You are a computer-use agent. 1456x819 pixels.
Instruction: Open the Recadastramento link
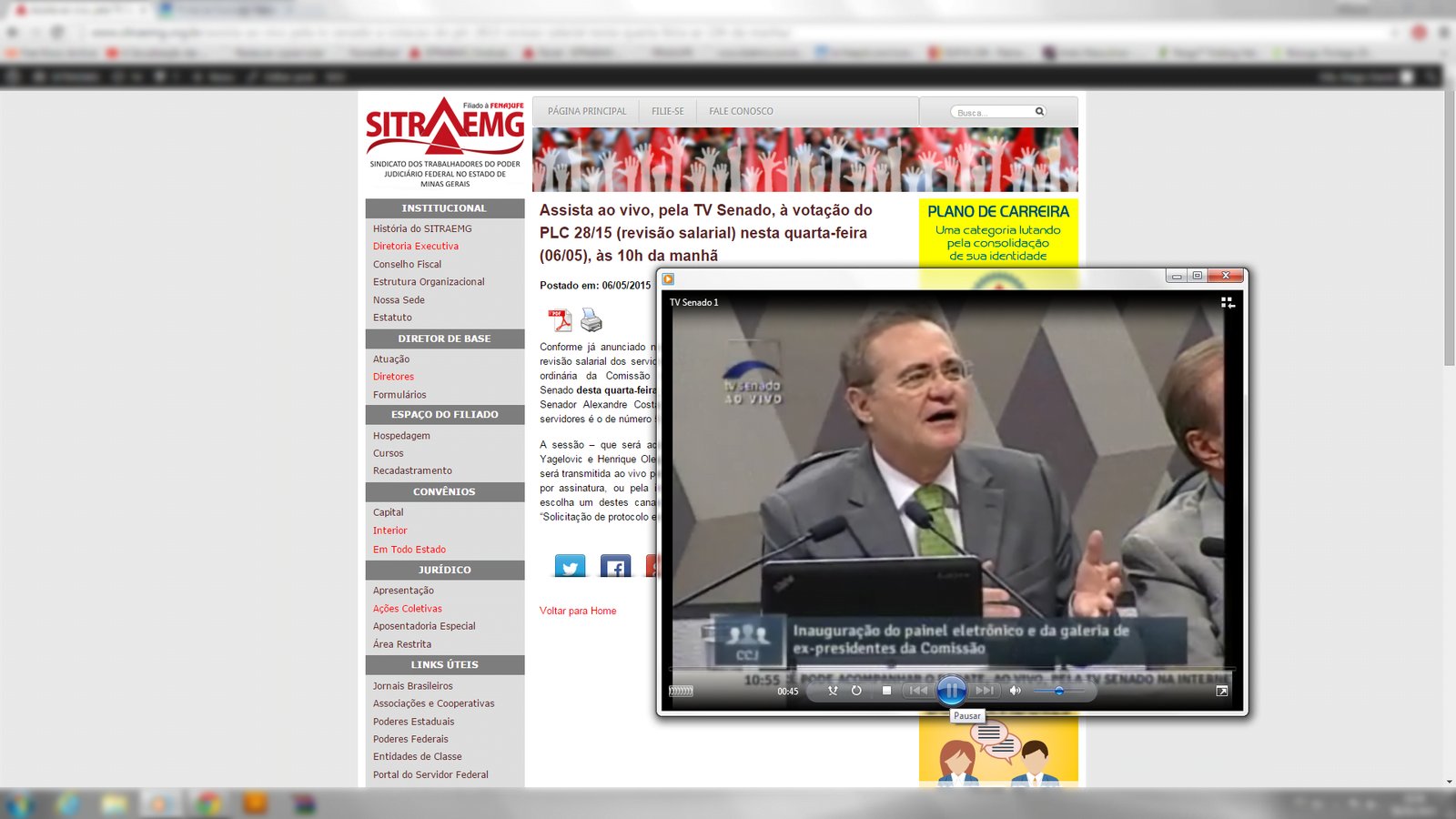pyautogui.click(x=412, y=470)
